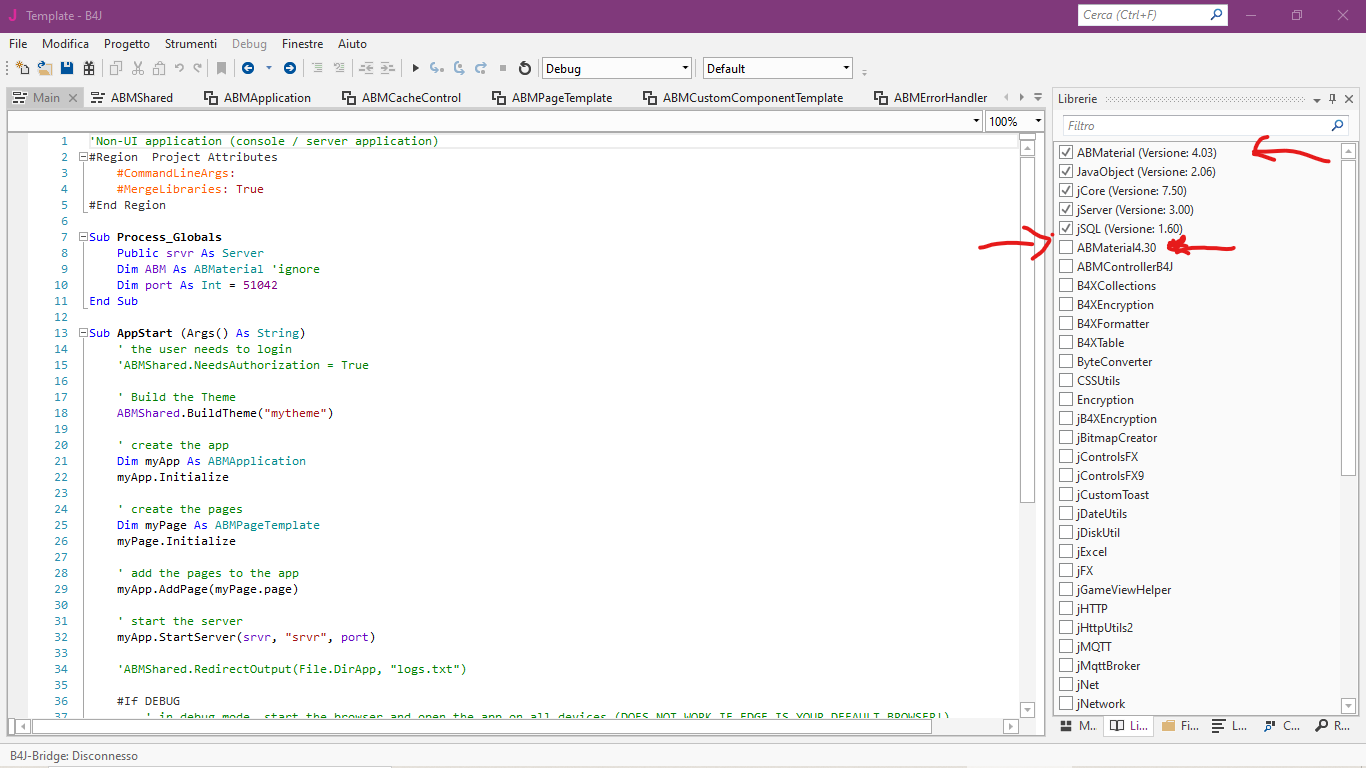Click the comment block icon

[x=317, y=68]
